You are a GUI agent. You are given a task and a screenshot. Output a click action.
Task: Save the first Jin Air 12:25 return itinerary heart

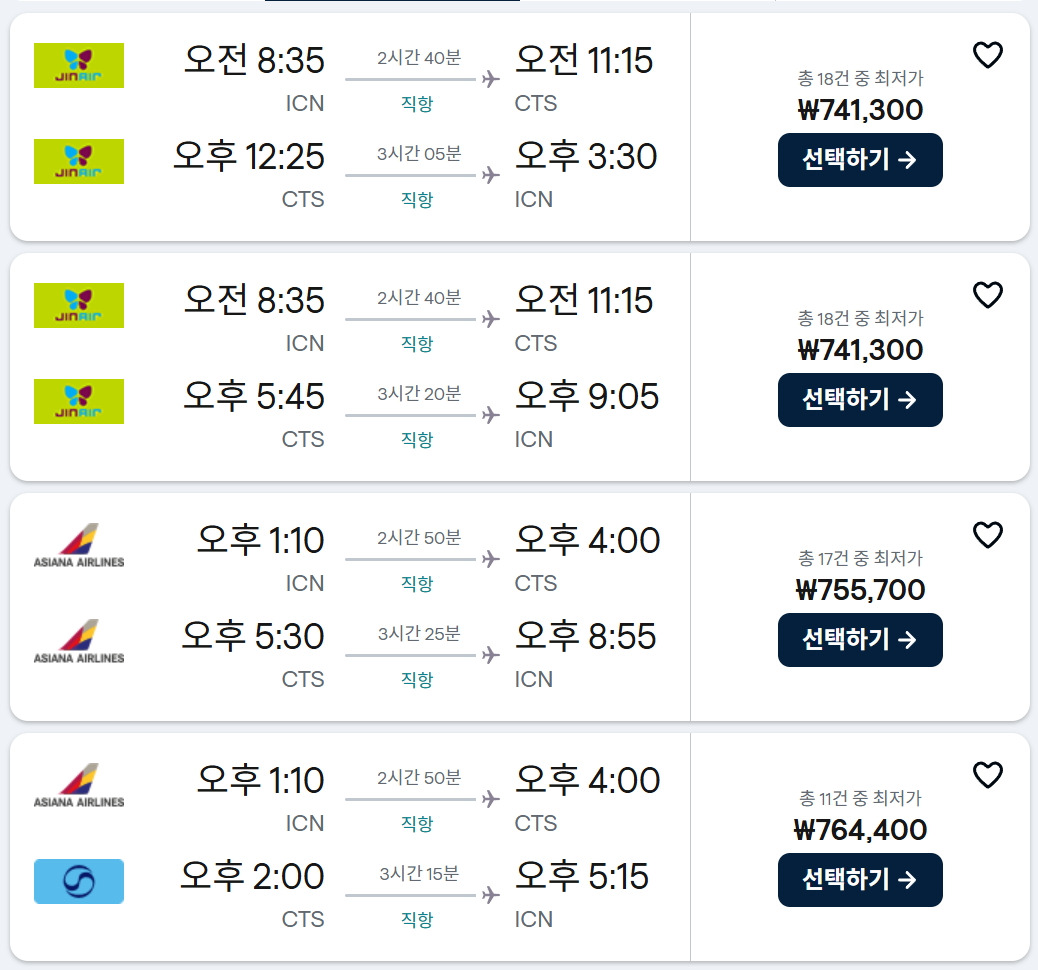pos(987,56)
